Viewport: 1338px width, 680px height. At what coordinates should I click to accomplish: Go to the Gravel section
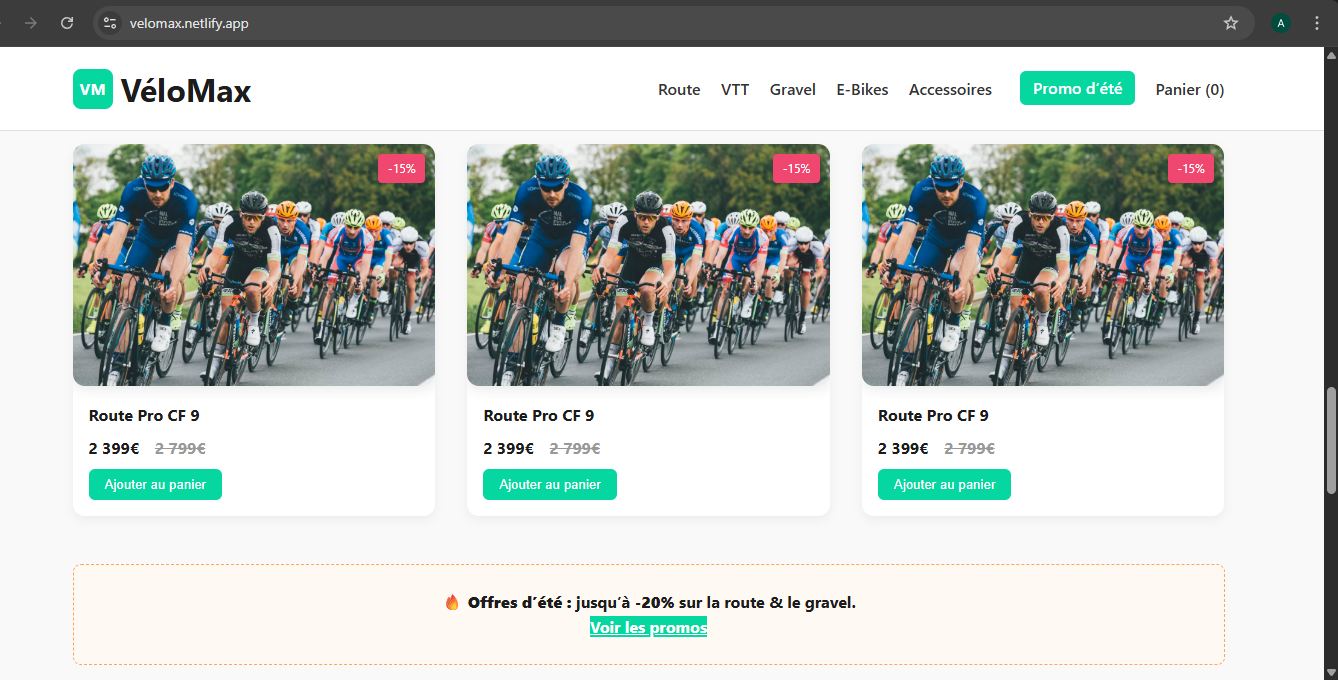pyautogui.click(x=793, y=90)
